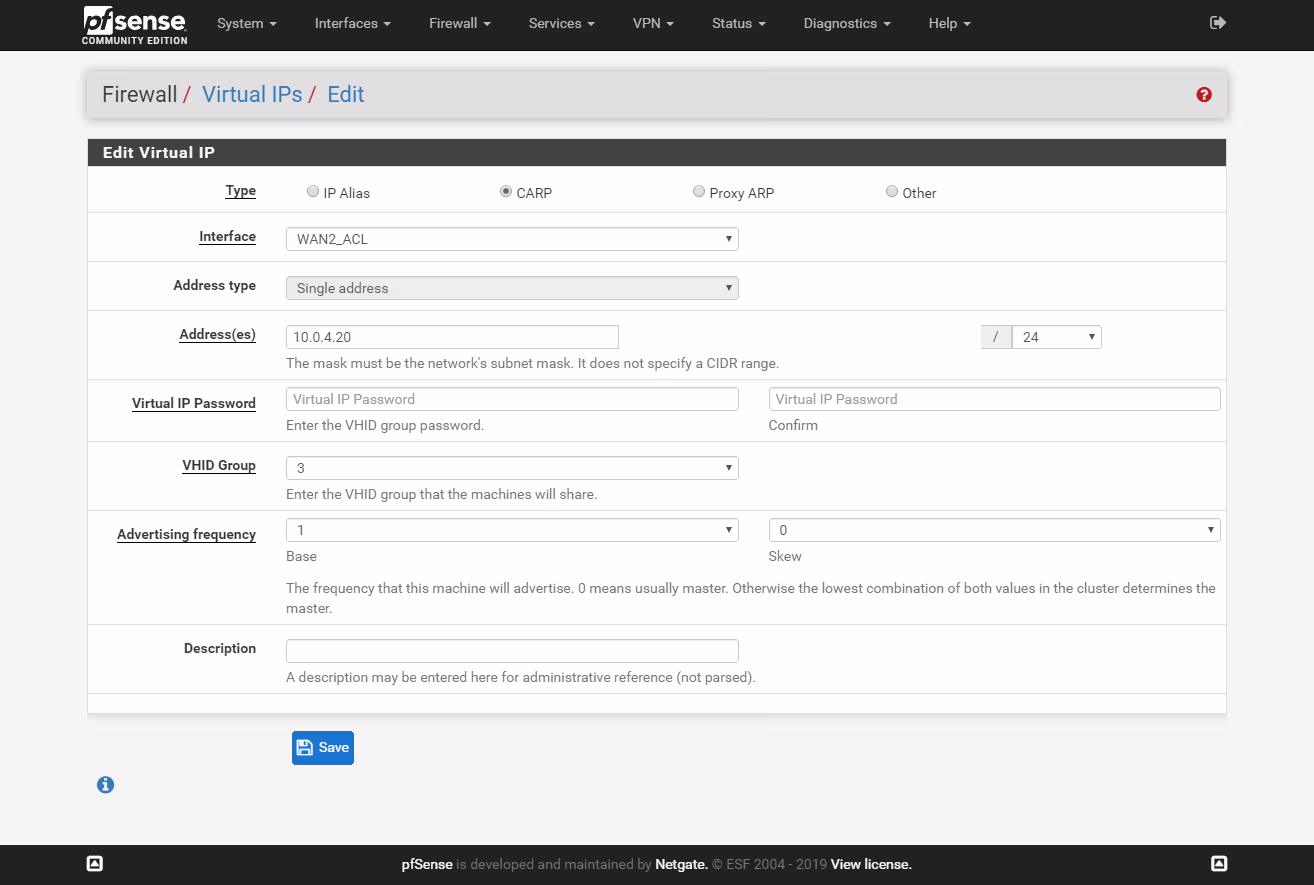Open the subnet mask dropdown showing 24
Image resolution: width=1314 pixels, height=885 pixels.
(x=1056, y=337)
